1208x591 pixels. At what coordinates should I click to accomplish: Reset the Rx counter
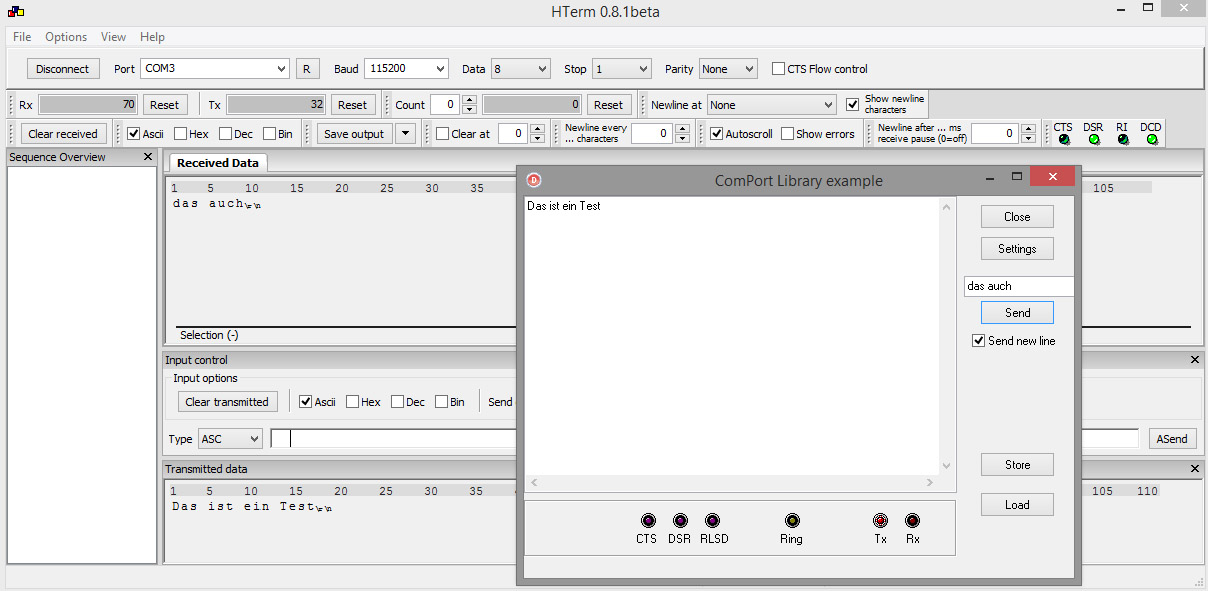[164, 105]
